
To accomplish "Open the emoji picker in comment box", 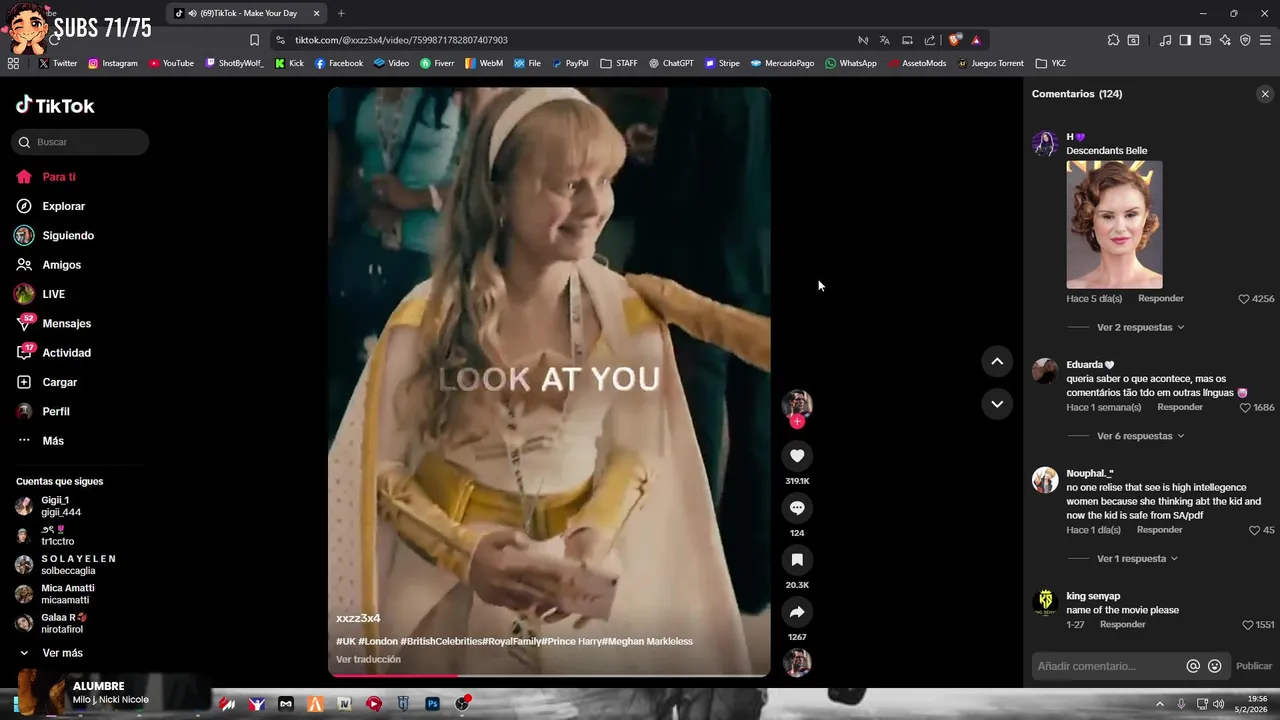I will click(x=1215, y=666).
